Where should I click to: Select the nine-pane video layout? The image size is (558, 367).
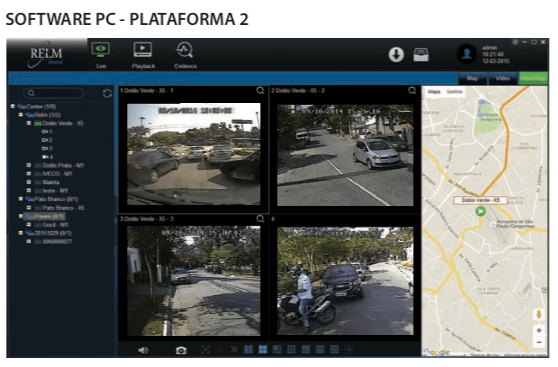point(291,349)
